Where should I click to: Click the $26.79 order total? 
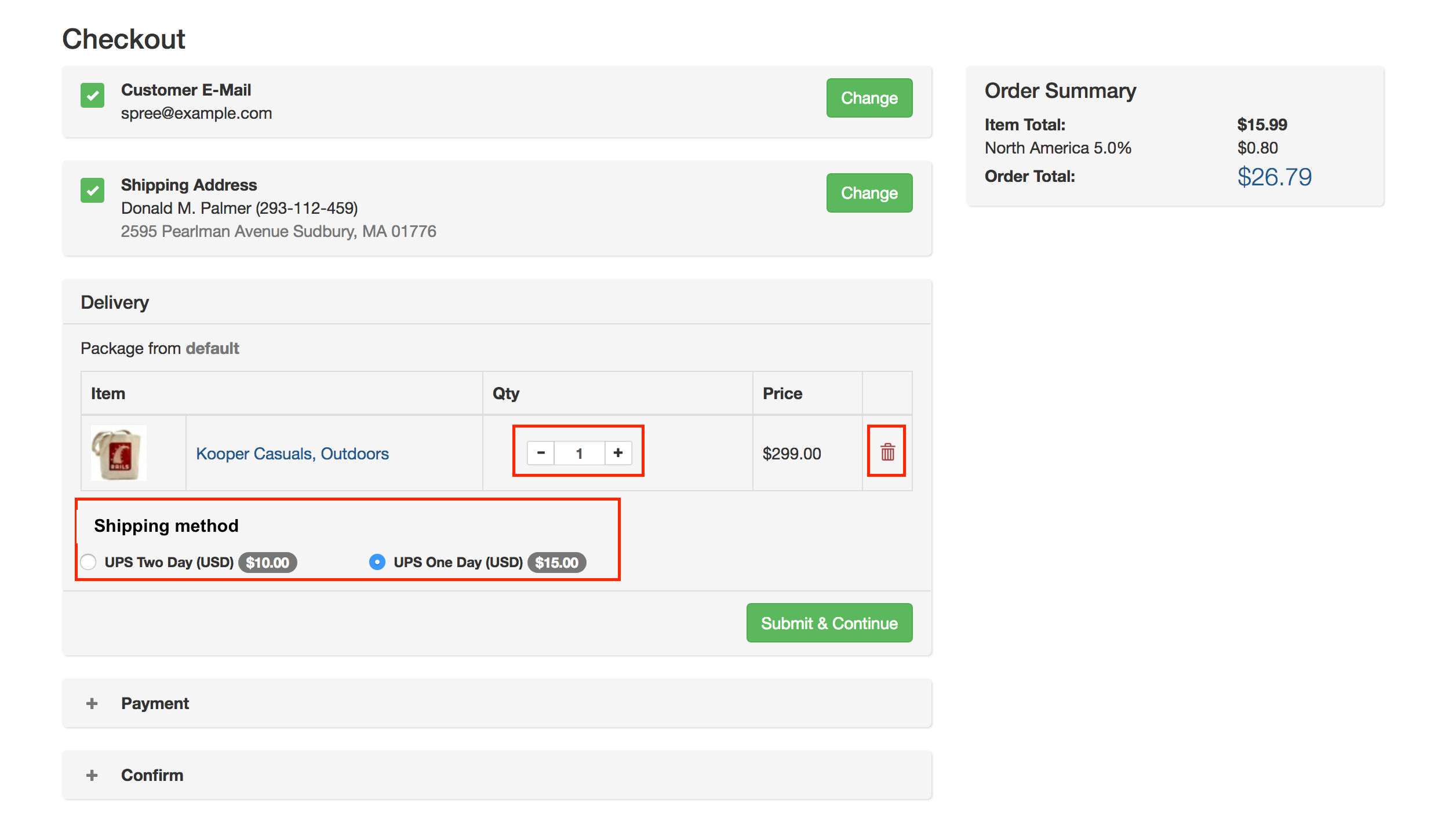point(1274,177)
